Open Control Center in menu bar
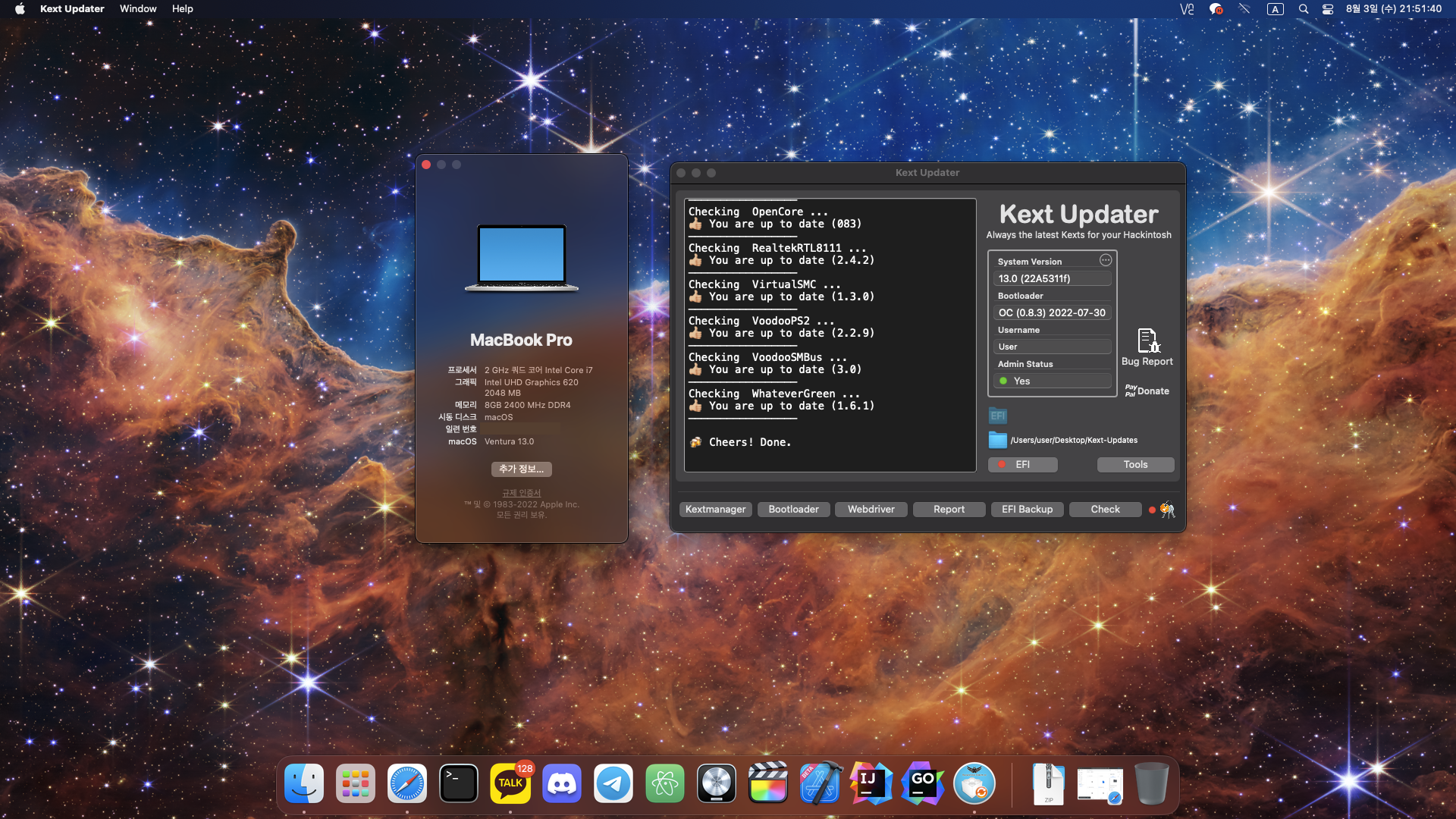Image resolution: width=1456 pixels, height=819 pixels. tap(1328, 9)
